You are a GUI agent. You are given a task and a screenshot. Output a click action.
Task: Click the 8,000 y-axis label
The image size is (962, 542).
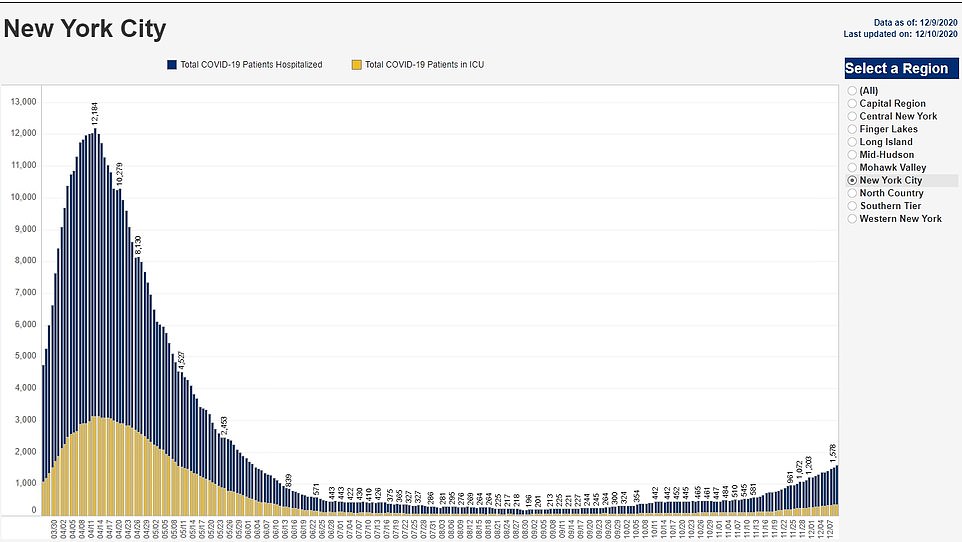coord(25,260)
